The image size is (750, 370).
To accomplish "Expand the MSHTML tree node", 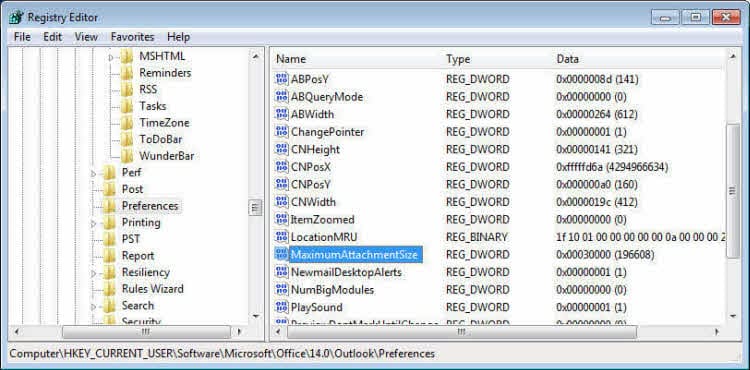I will (x=111, y=57).
